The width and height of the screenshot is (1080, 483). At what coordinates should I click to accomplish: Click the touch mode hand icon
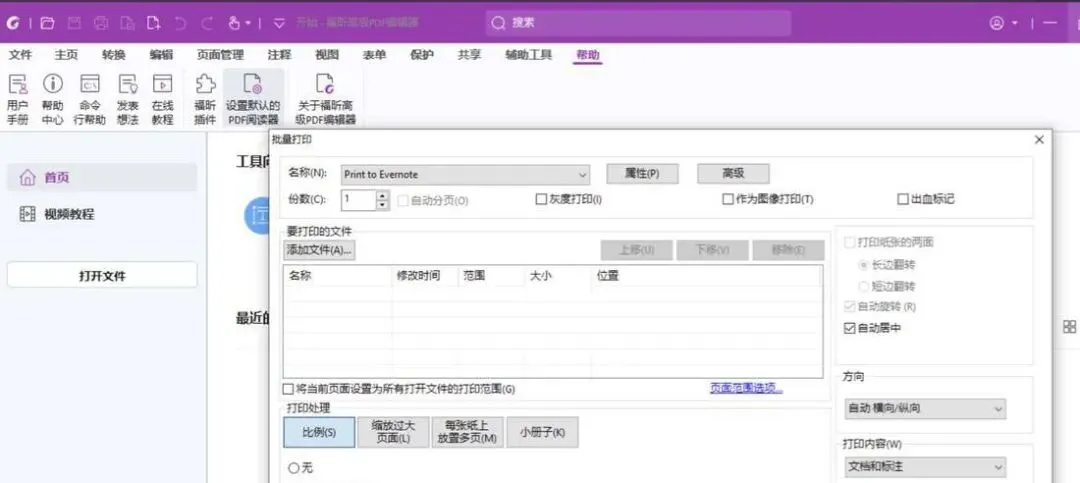pyautogui.click(x=234, y=23)
